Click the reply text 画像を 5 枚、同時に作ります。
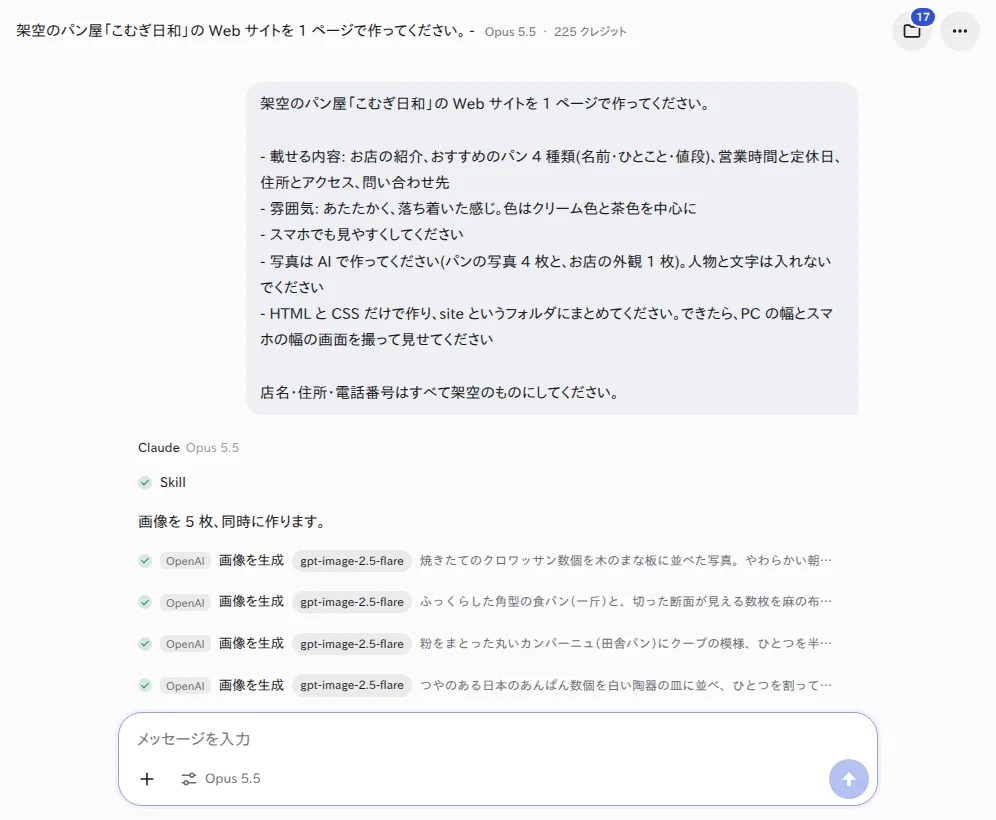Image resolution: width=996 pixels, height=820 pixels. click(x=232, y=522)
